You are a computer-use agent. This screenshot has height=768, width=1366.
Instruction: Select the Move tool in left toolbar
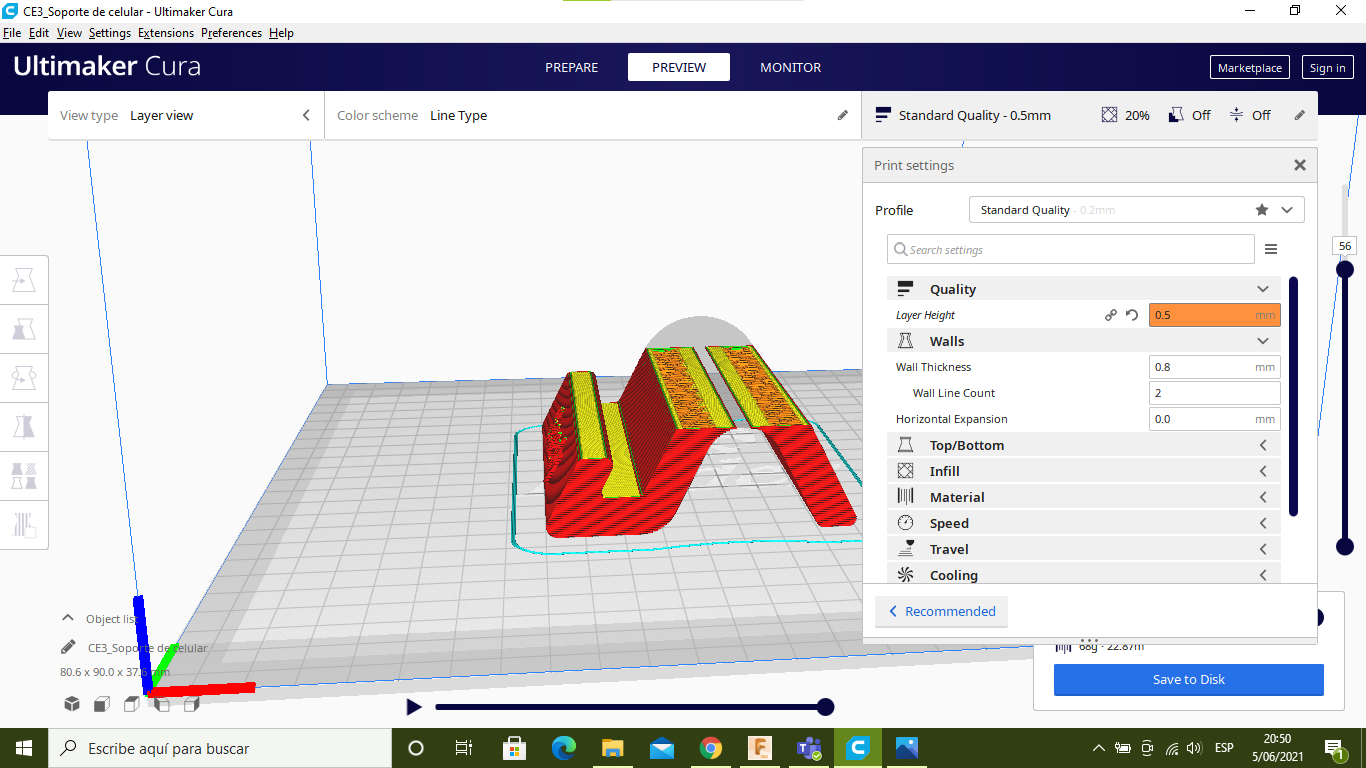pyautogui.click(x=24, y=281)
